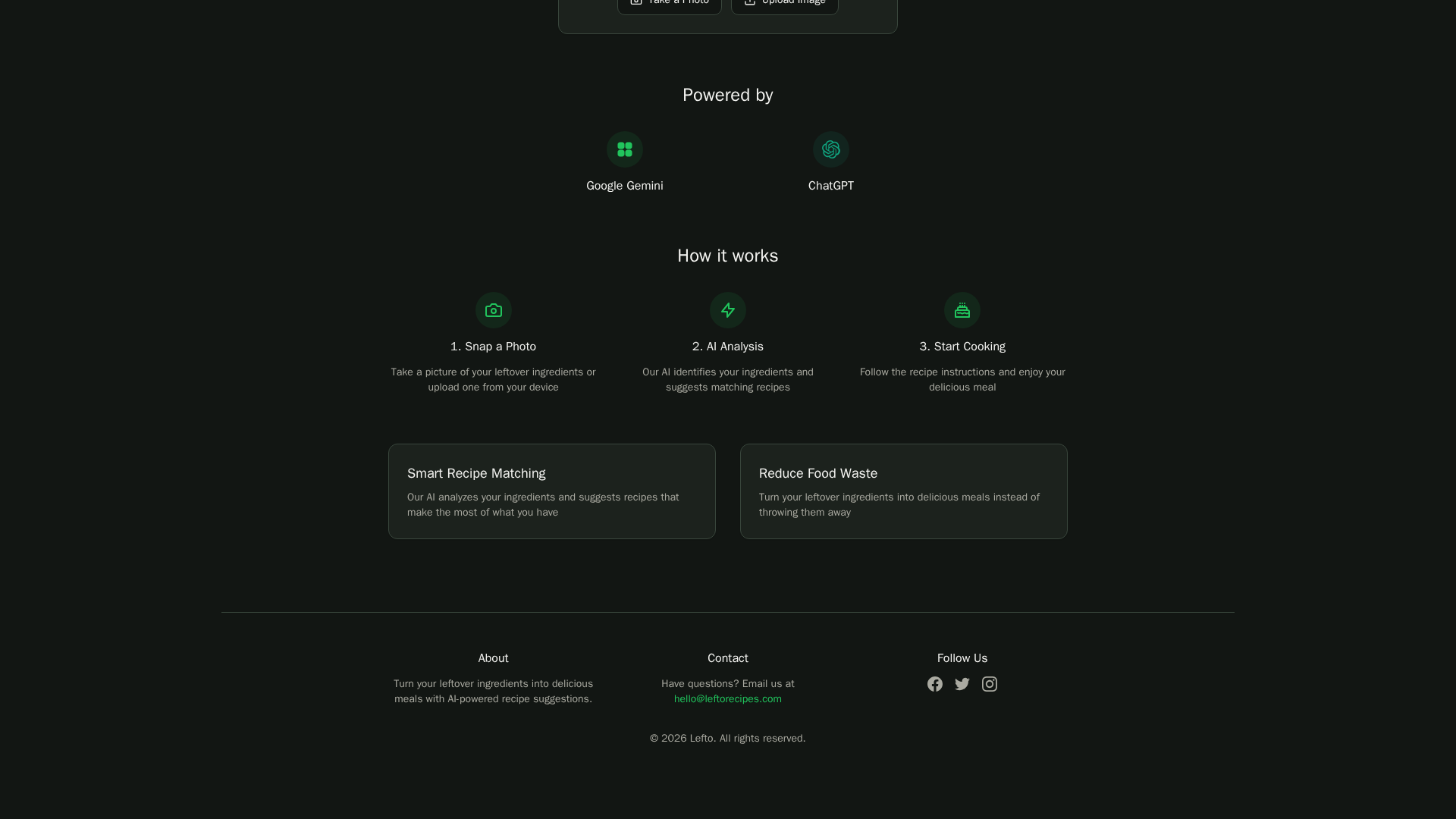The height and width of the screenshot is (819, 1456).
Task: Click the '3. Start Cooking' heading
Action: [x=962, y=347]
